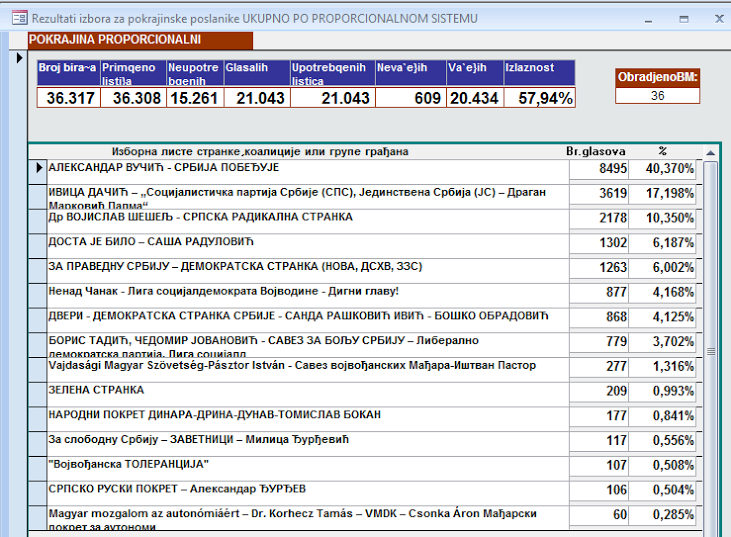The height and width of the screenshot is (537, 731).
Task: Click Upotrebljenih listića value 21.043
Action: 333,98
